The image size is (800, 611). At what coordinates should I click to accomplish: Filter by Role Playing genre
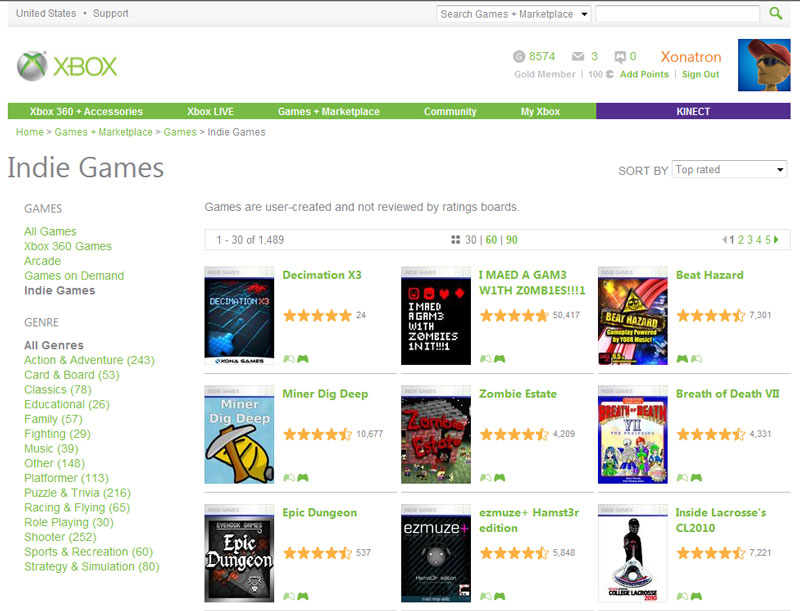(69, 522)
